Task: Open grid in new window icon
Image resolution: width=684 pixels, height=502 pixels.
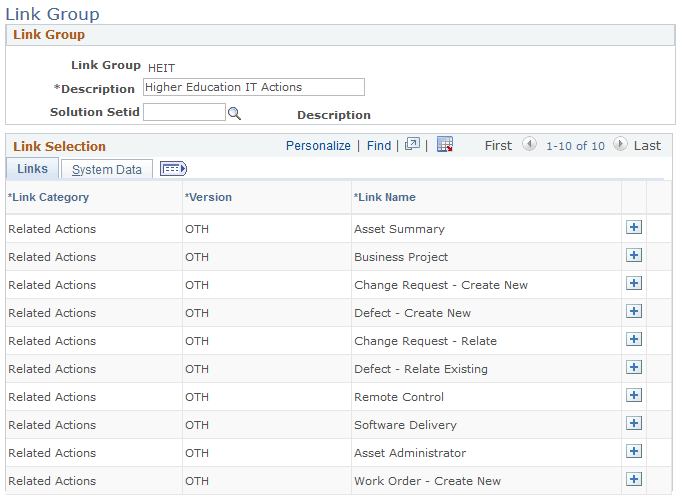Action: point(412,144)
